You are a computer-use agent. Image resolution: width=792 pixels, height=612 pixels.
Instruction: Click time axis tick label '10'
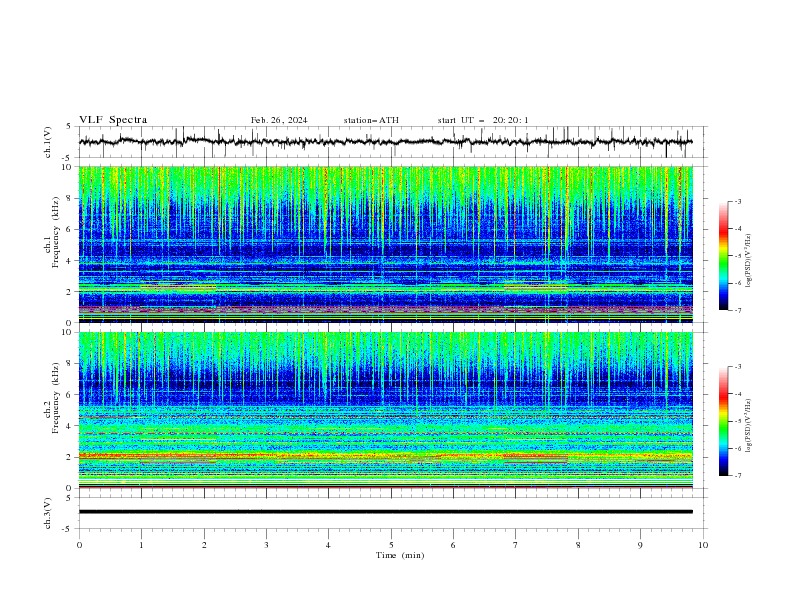pyautogui.click(x=703, y=545)
